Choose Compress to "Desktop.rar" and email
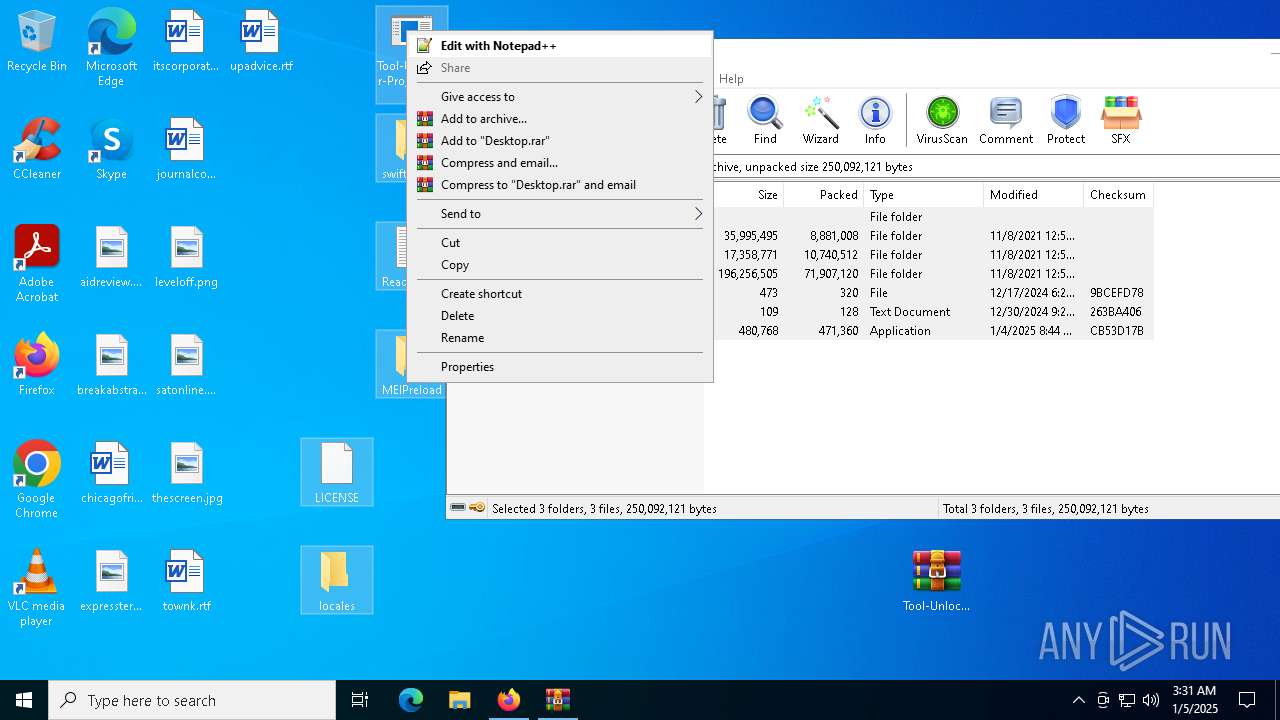The image size is (1280, 720). click(560, 185)
